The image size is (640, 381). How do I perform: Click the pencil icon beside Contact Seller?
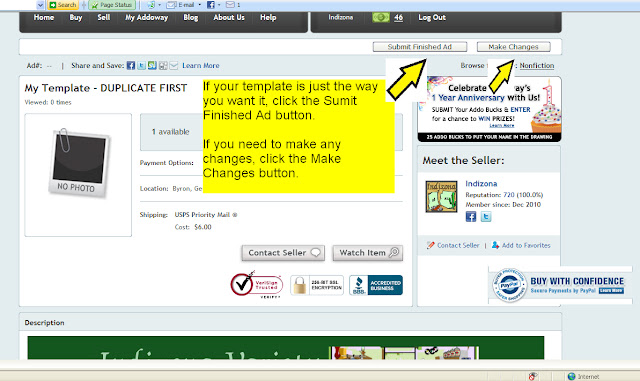click(430, 245)
